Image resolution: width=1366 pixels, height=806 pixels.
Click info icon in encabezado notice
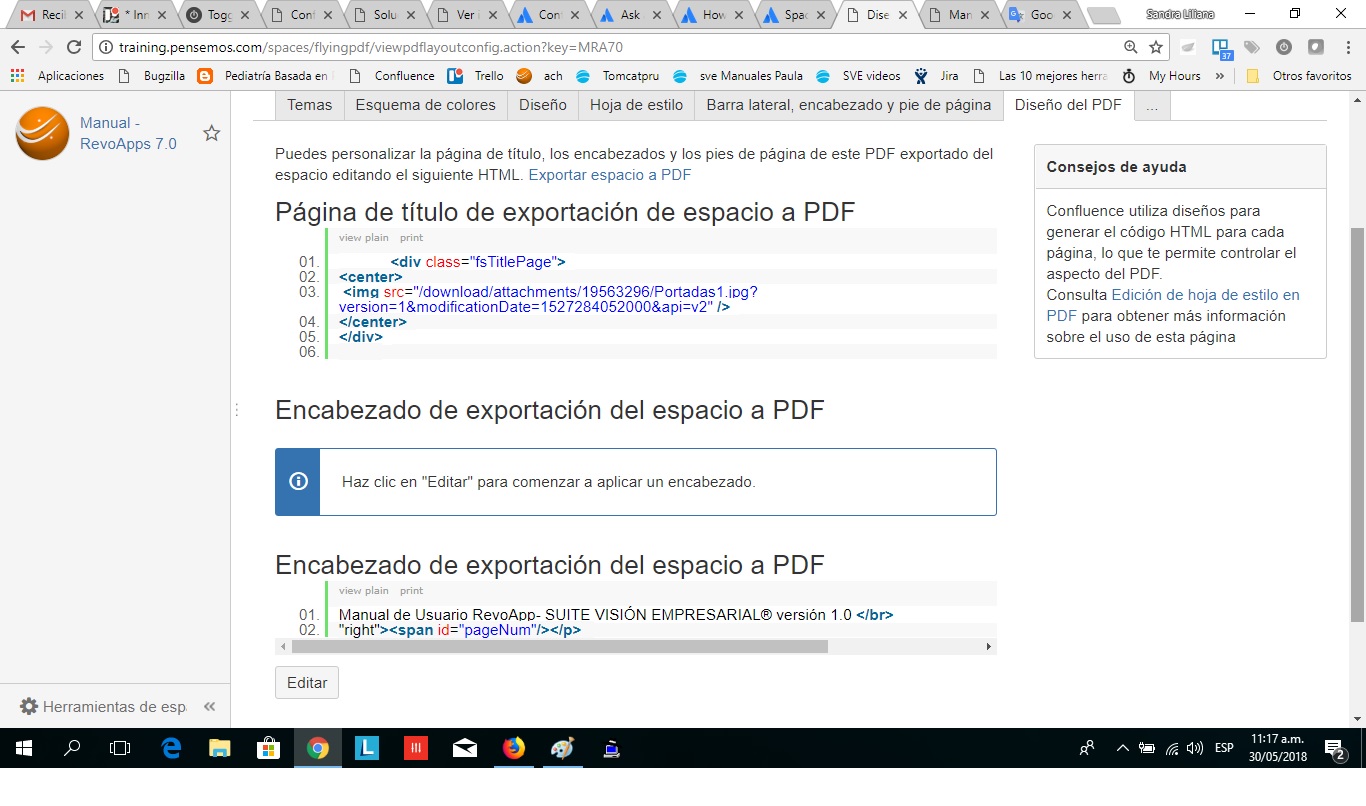(x=298, y=481)
